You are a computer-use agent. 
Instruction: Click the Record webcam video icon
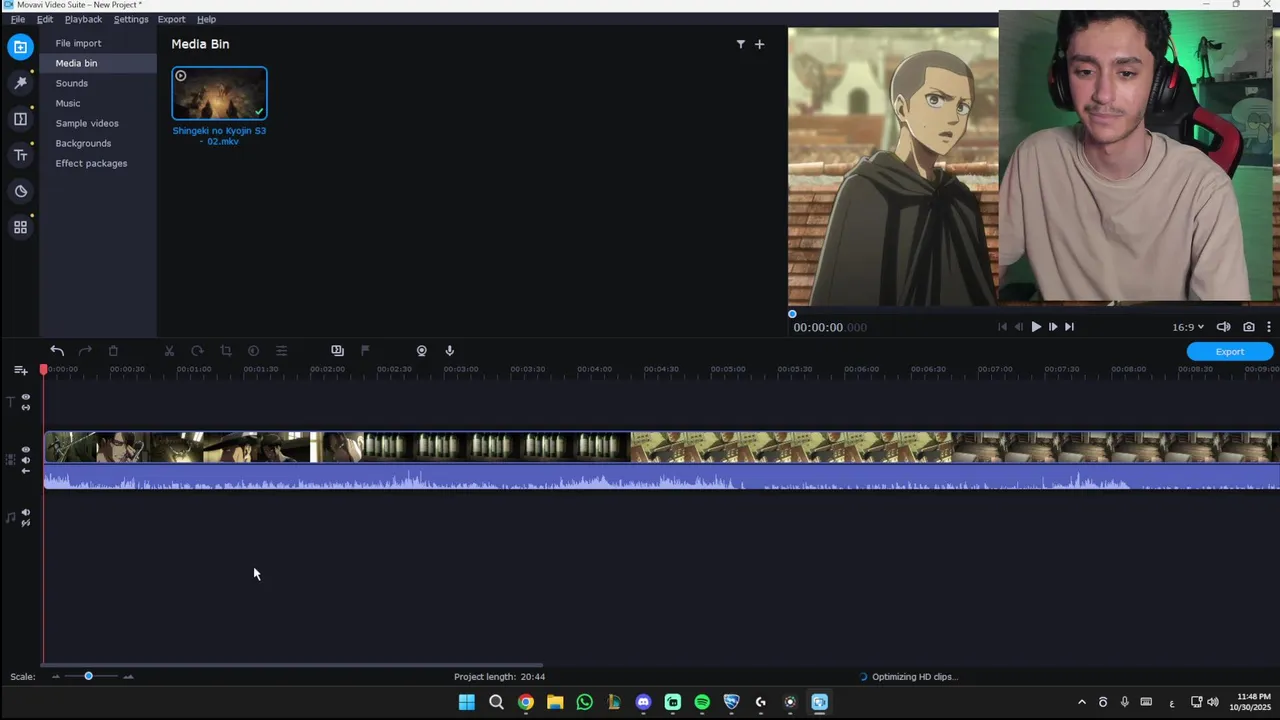(421, 351)
